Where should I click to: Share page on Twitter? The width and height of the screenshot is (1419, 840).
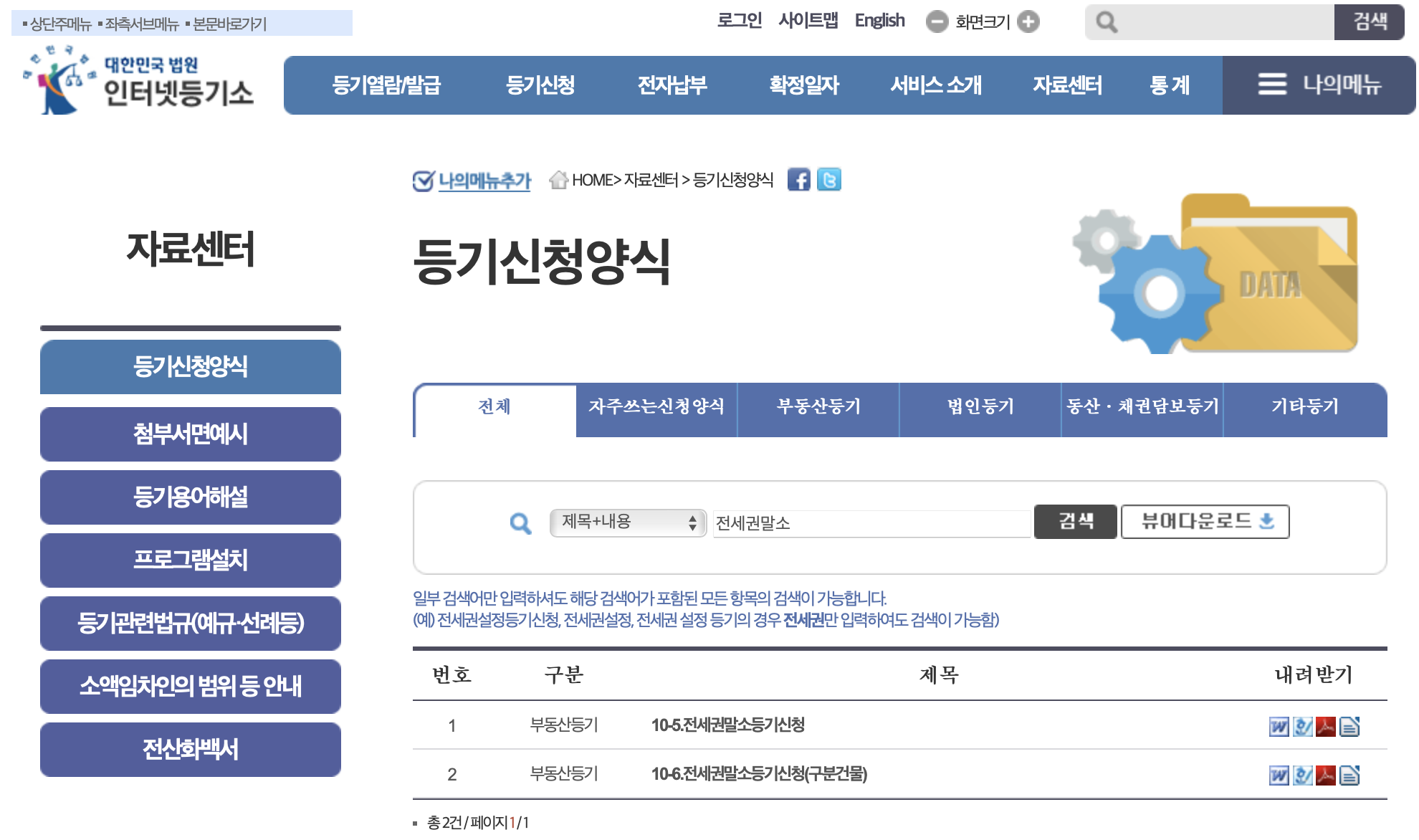click(829, 179)
